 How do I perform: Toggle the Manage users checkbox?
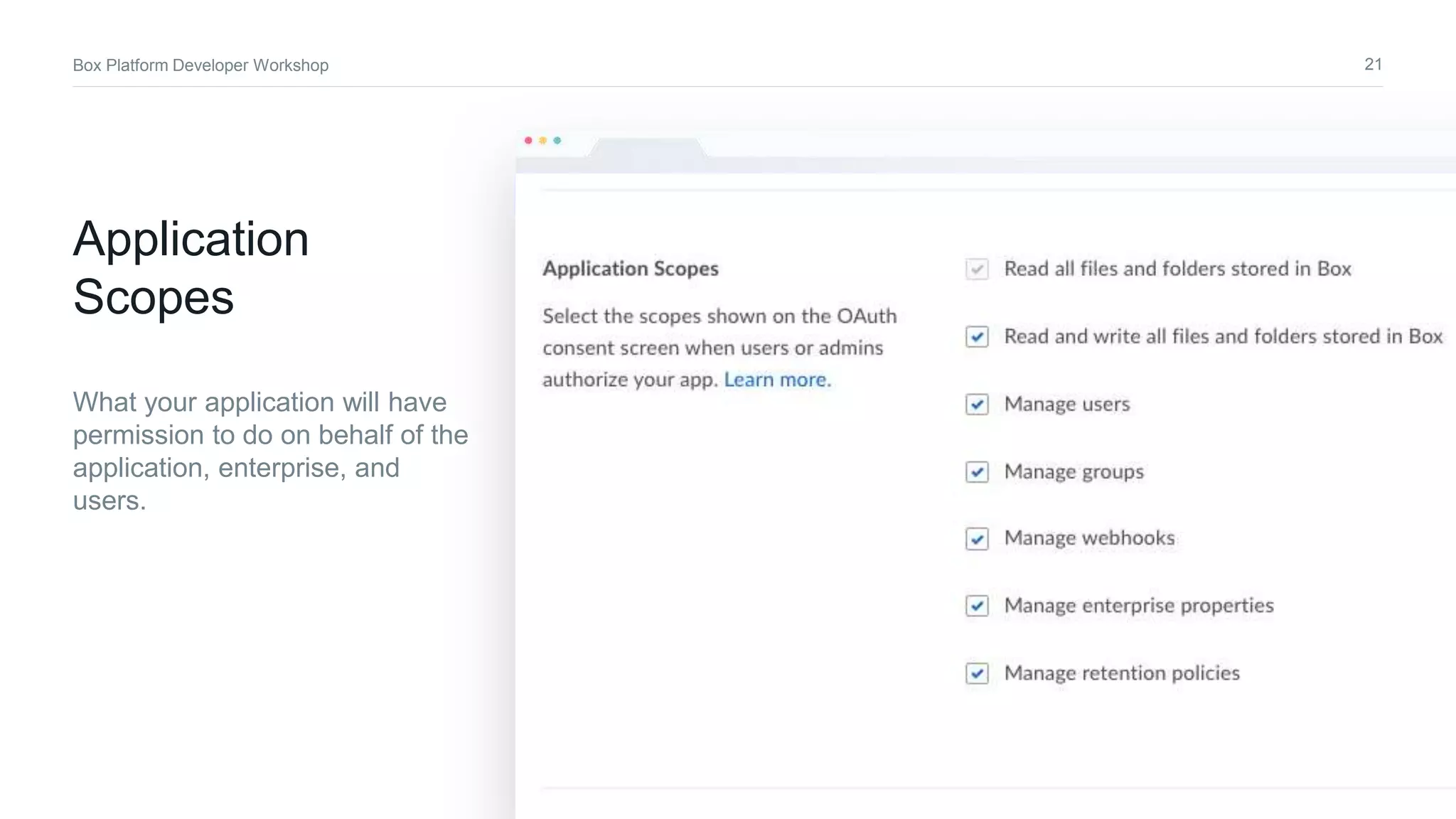[977, 405]
